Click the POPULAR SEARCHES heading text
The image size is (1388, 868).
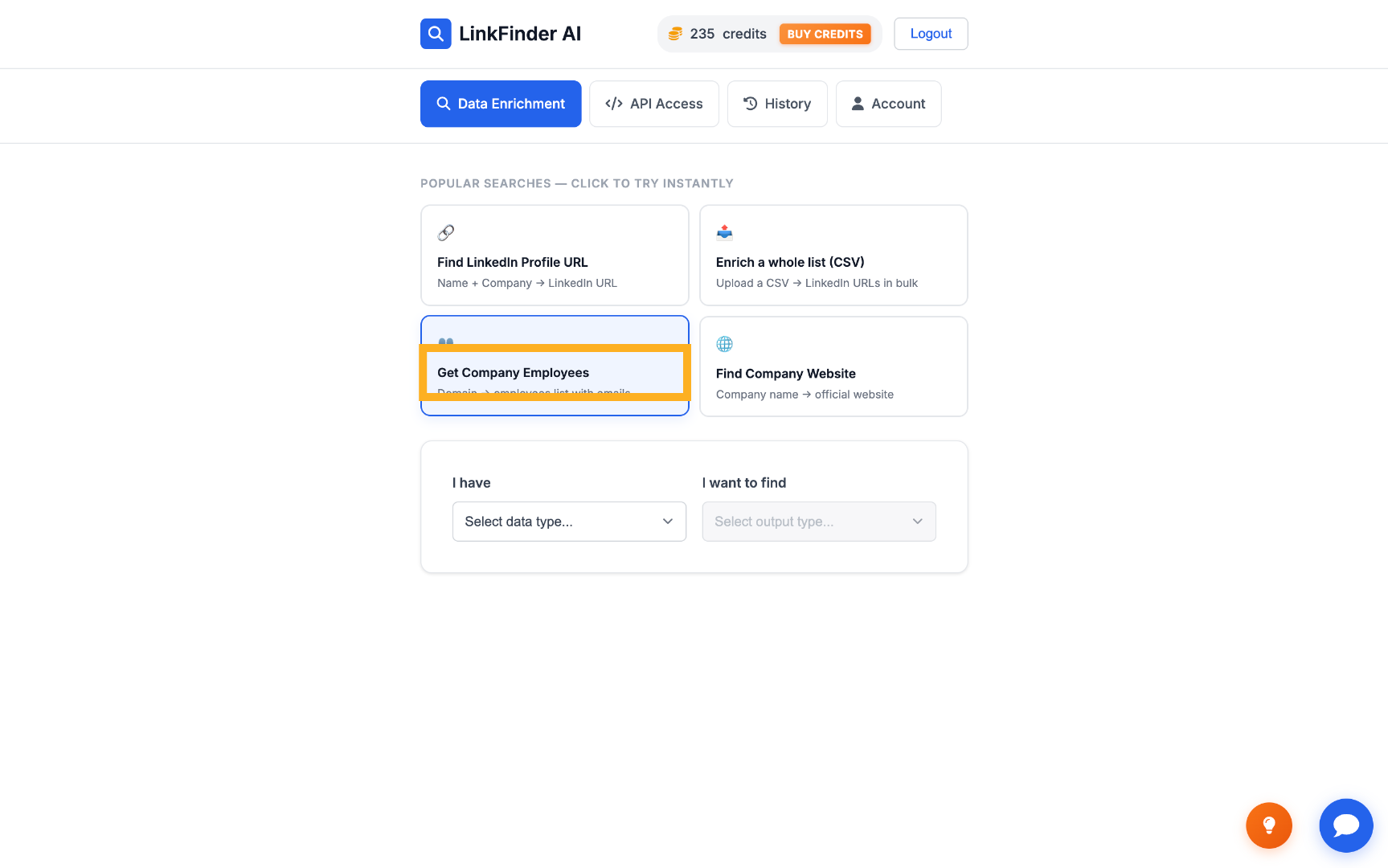[x=577, y=183]
